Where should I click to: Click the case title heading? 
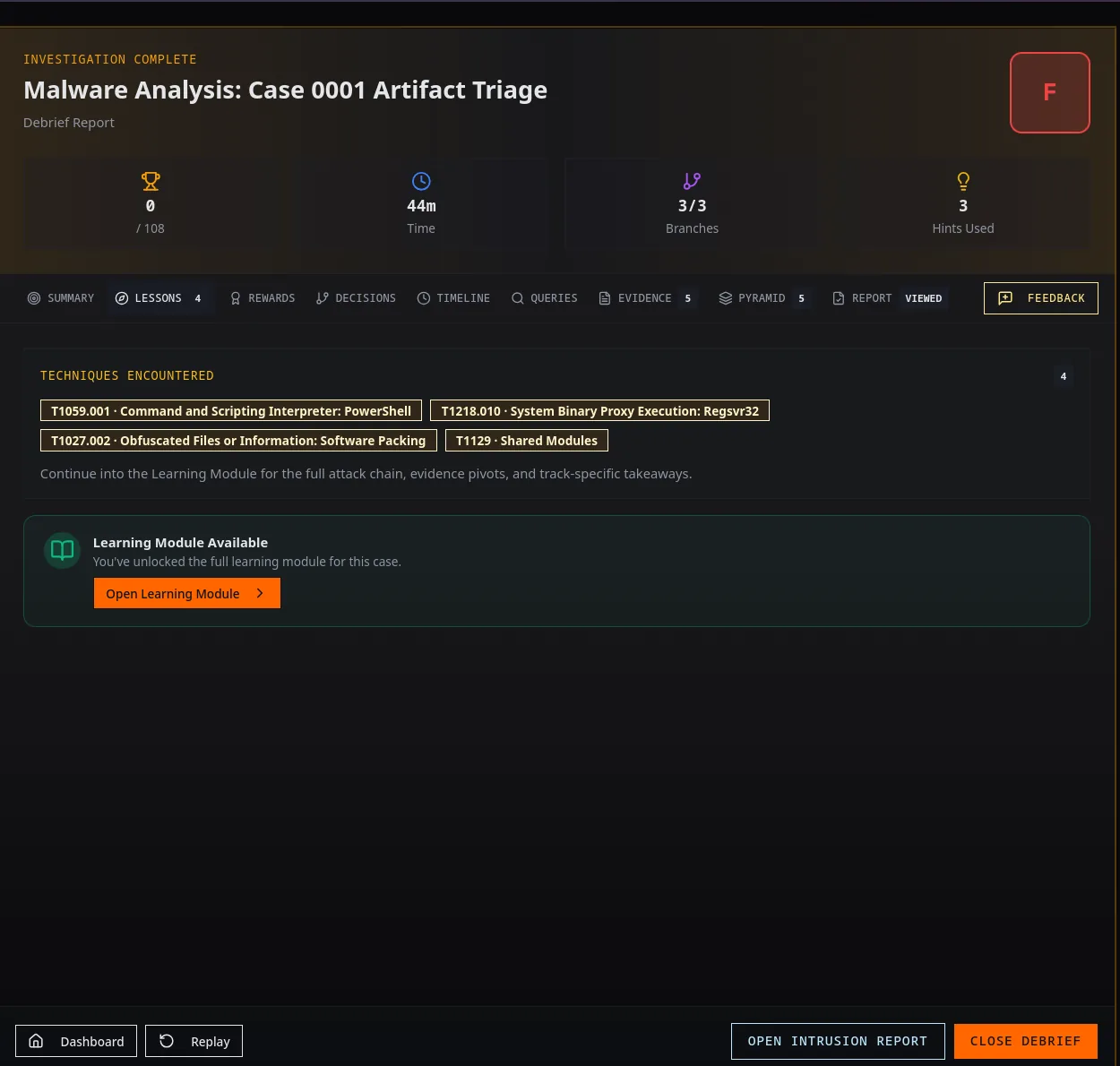tap(285, 90)
